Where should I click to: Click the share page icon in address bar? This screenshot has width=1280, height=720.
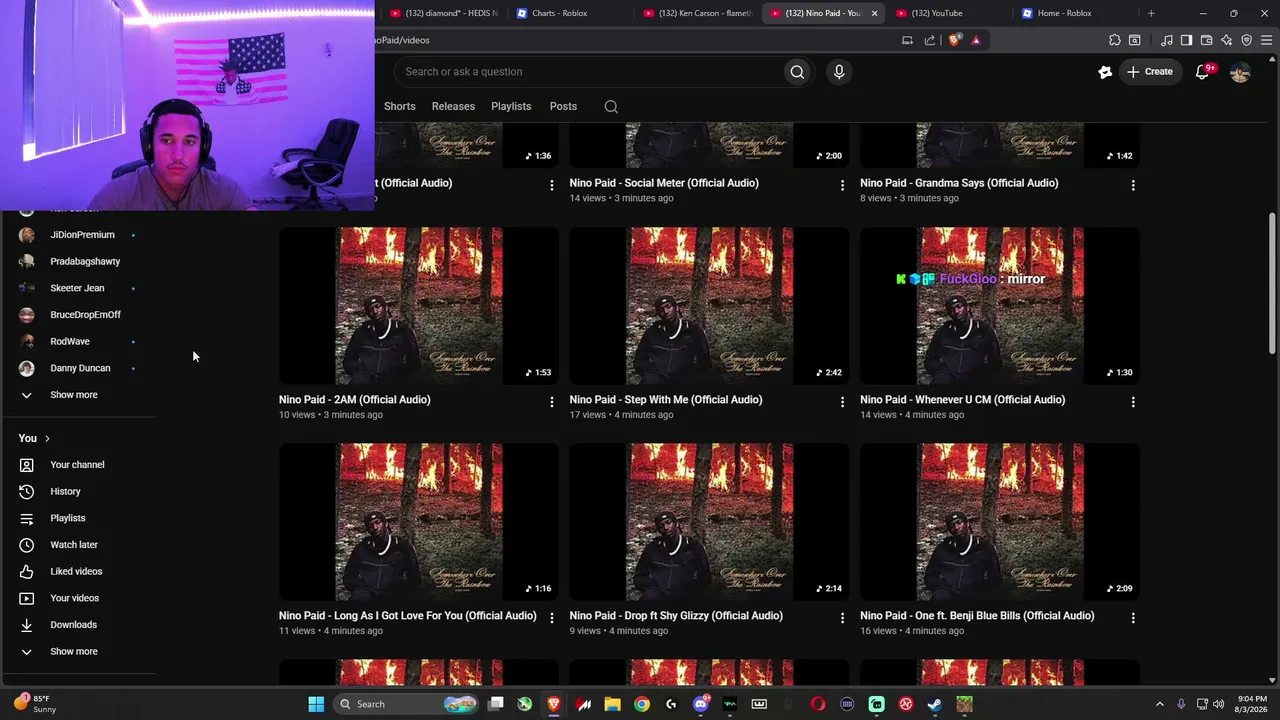[x=930, y=40]
